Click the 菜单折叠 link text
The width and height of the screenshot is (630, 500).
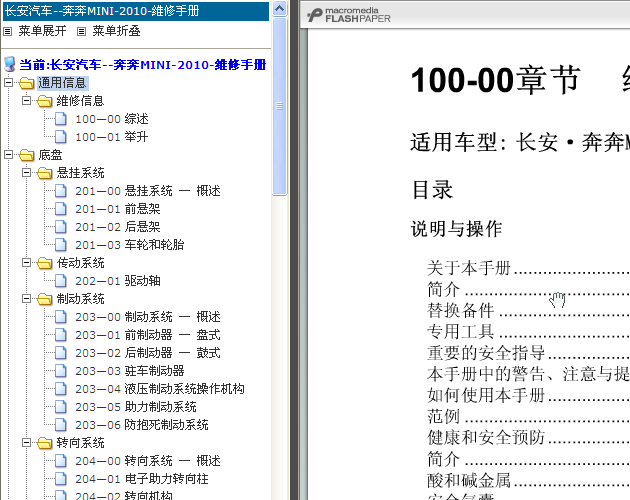(117, 31)
